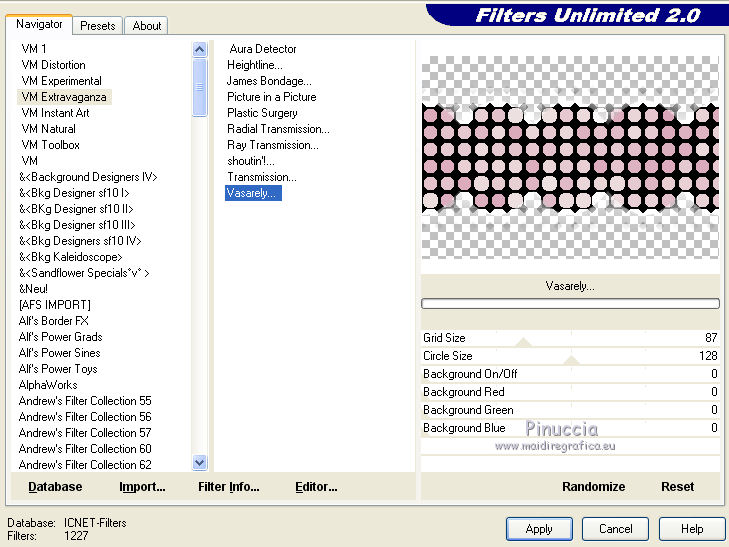729x547 pixels.
Task: Click the scroll up arrow in category list
Action: click(x=199, y=49)
